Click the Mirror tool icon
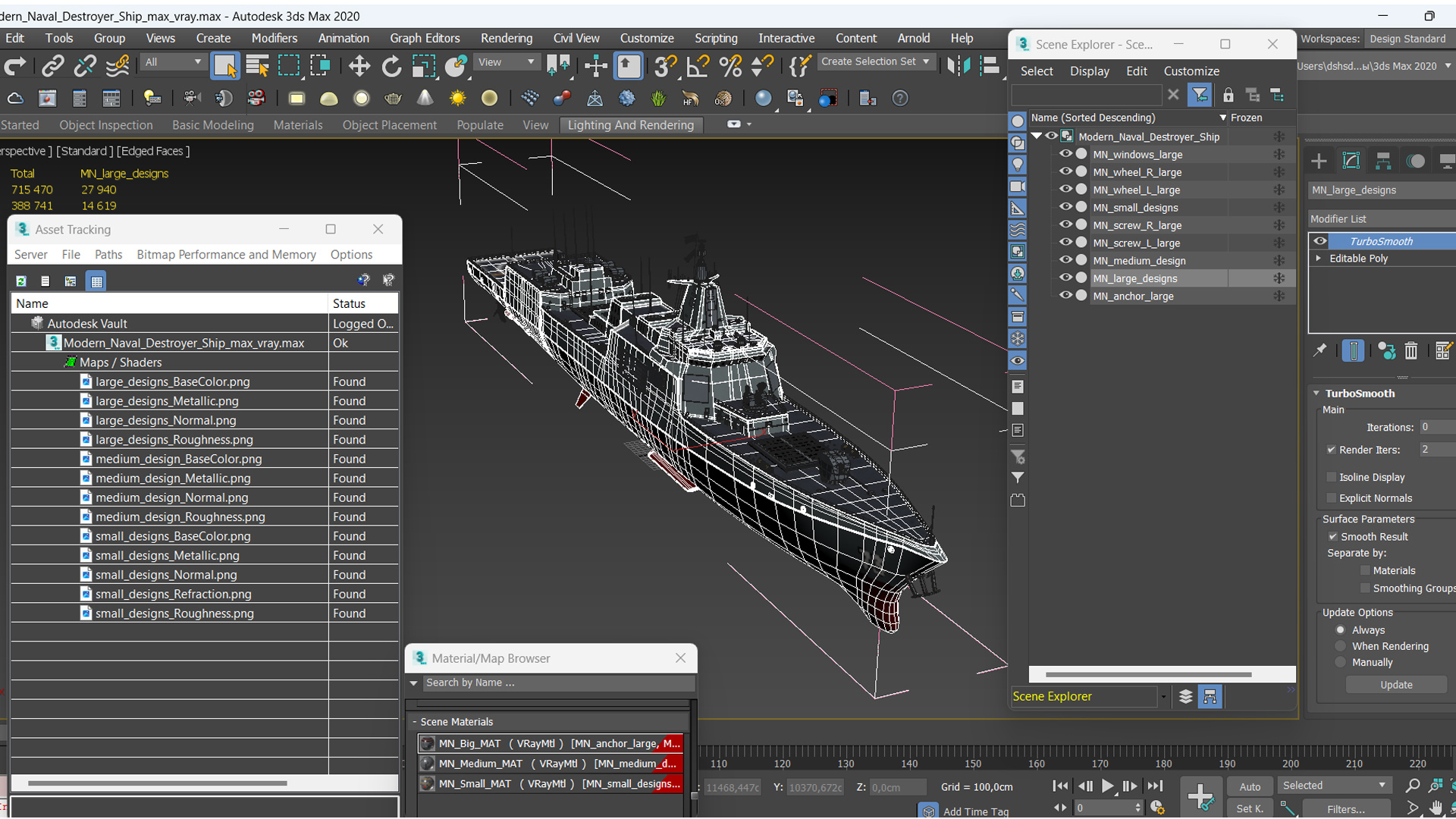Screen dimensions: 1456x819 (x=959, y=67)
